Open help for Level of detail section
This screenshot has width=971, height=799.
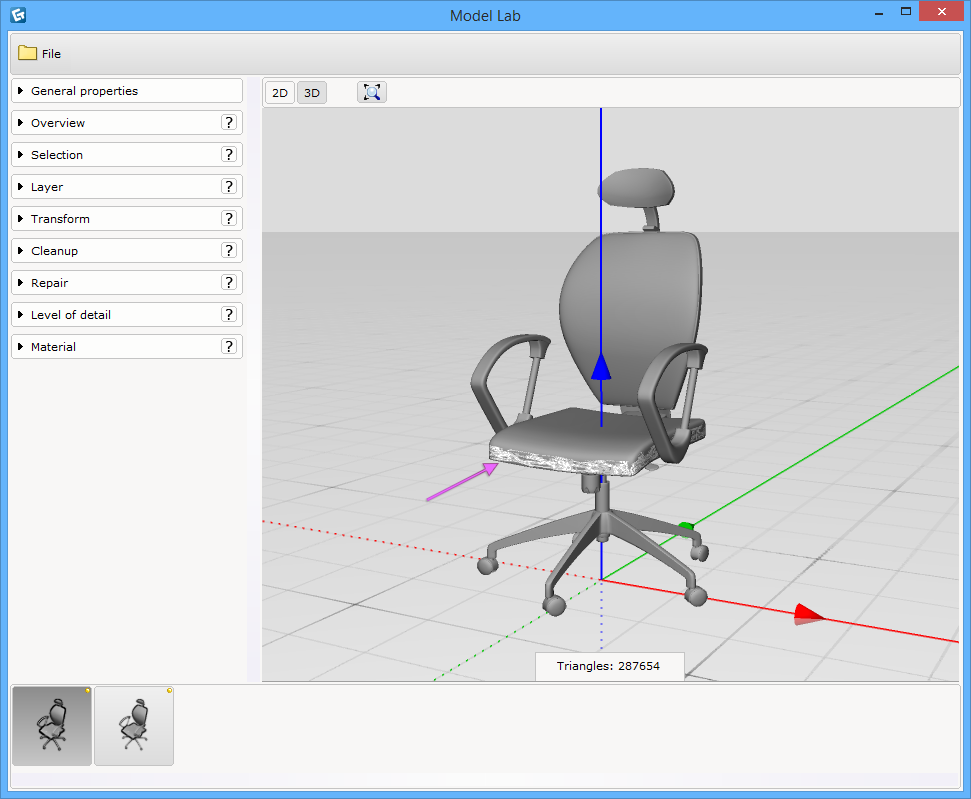coord(229,315)
